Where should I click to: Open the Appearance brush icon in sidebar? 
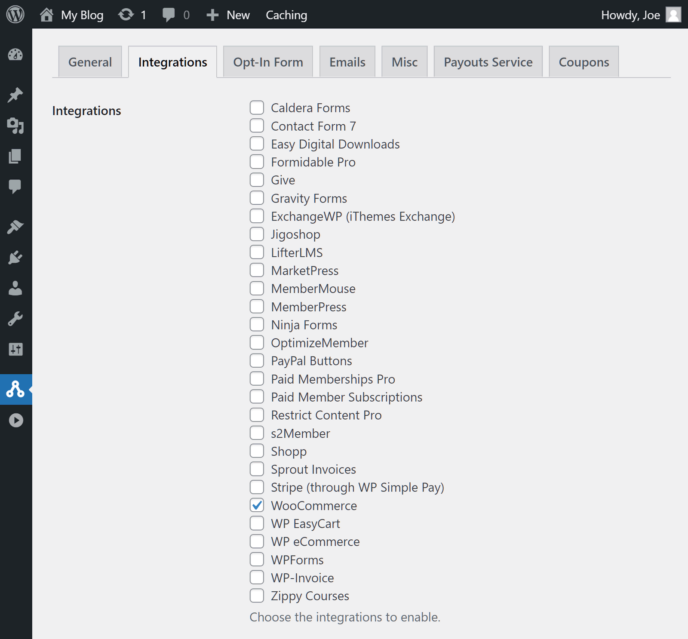tap(15, 226)
